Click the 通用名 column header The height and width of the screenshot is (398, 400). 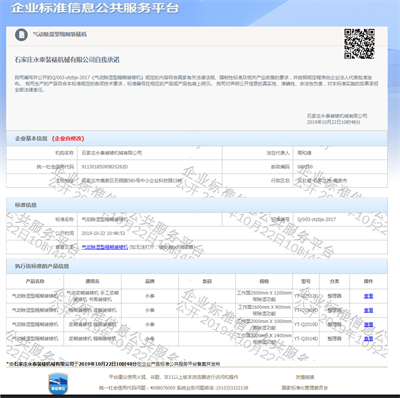click(x=92, y=281)
